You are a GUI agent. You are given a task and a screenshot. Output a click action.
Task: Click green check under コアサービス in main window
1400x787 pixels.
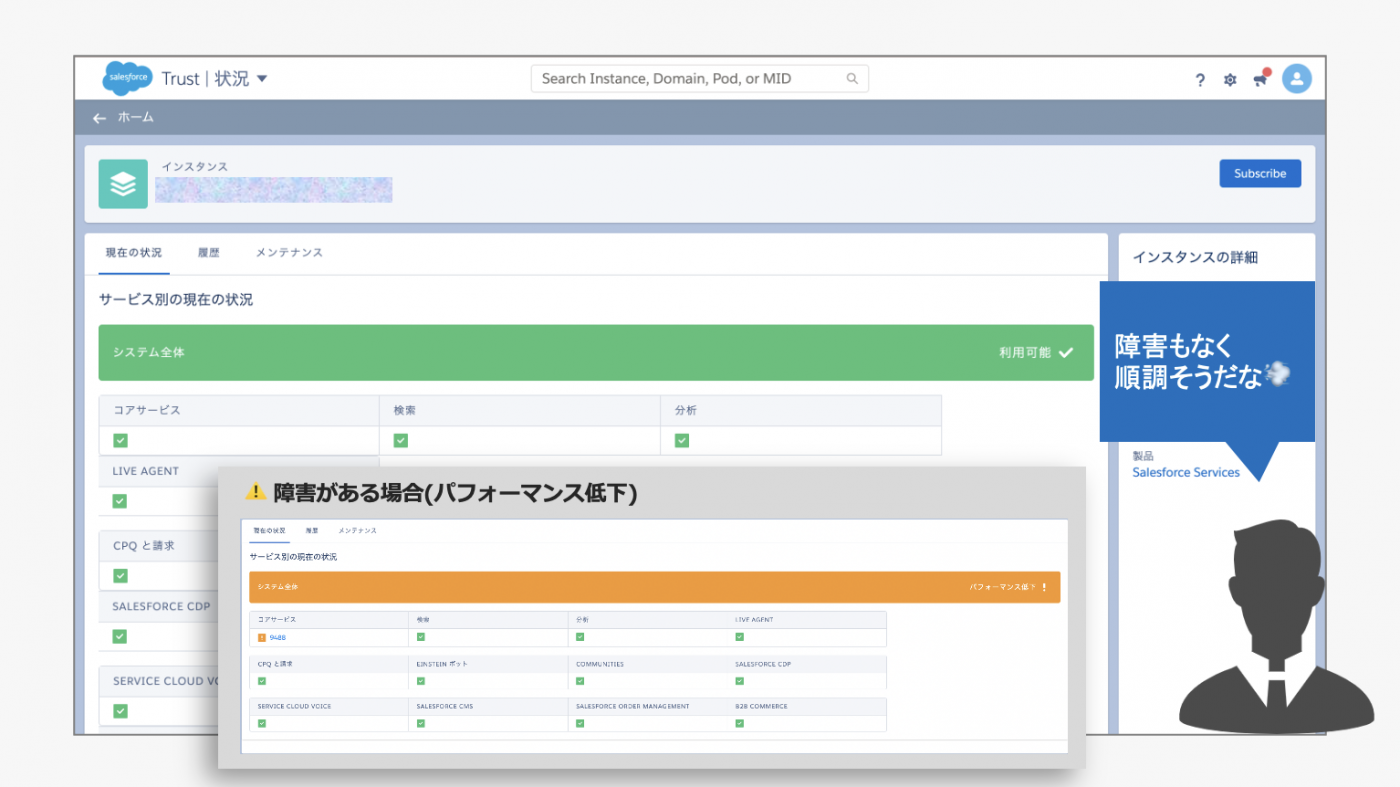tap(120, 440)
